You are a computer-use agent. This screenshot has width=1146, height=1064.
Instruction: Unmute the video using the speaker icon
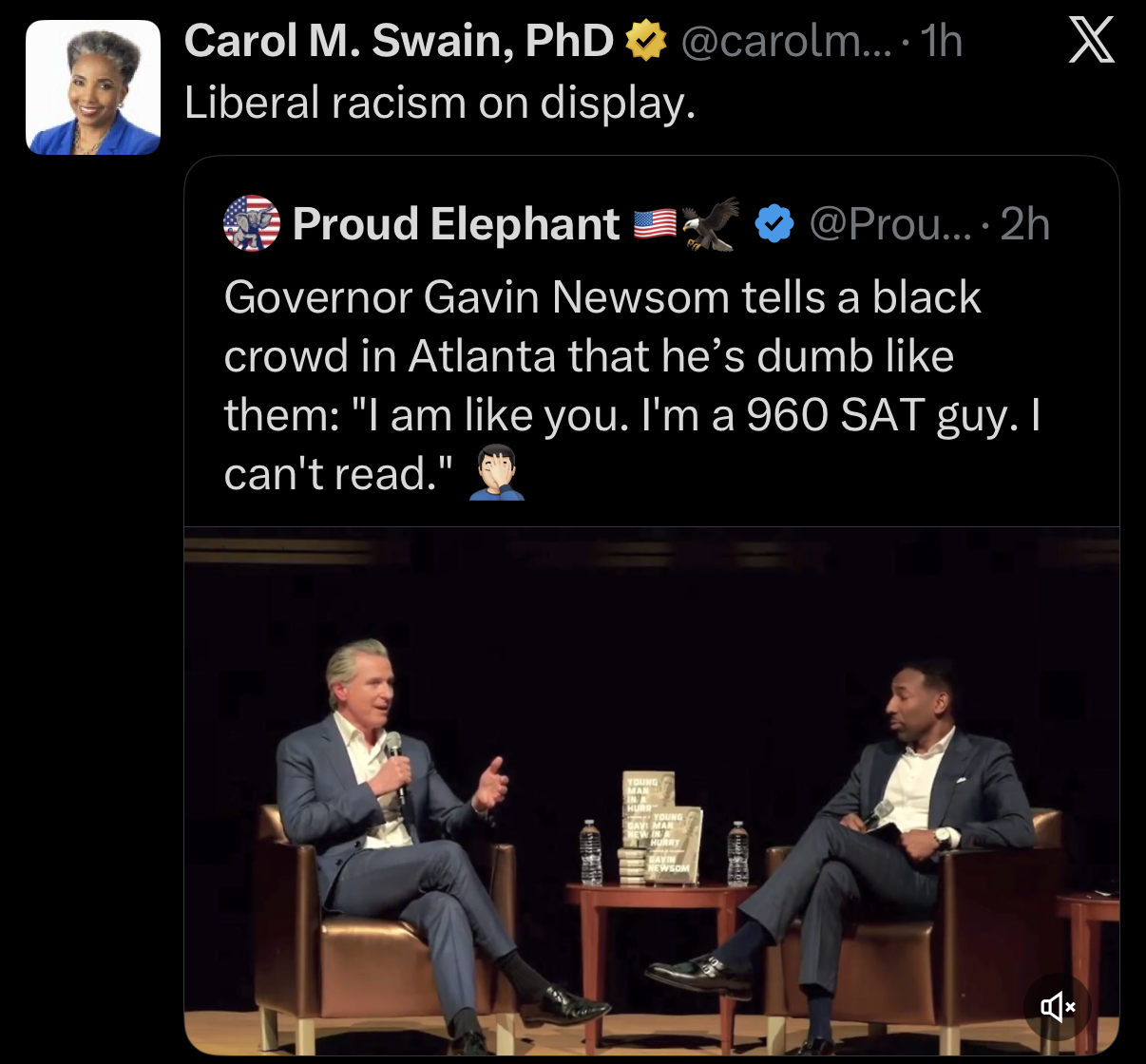(x=1057, y=1006)
